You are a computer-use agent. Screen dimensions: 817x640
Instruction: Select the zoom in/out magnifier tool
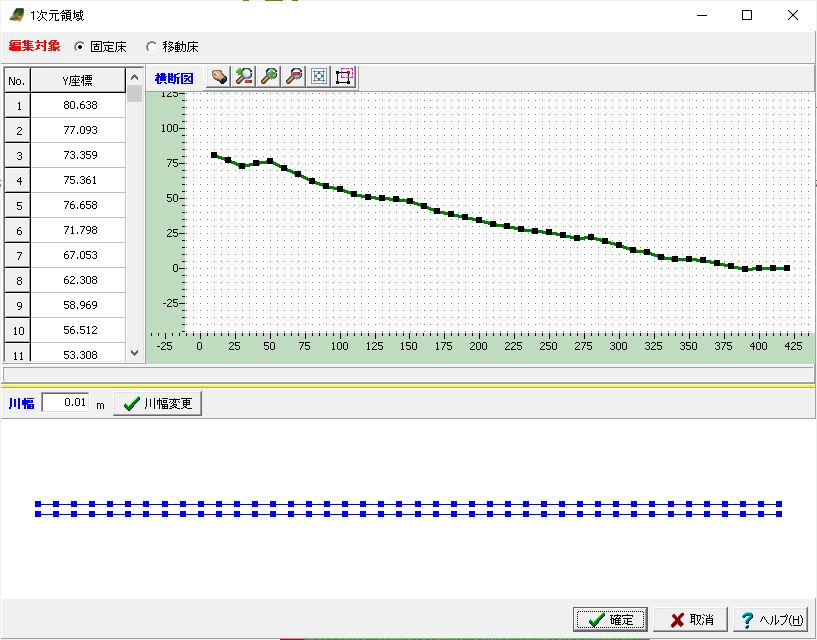244,77
